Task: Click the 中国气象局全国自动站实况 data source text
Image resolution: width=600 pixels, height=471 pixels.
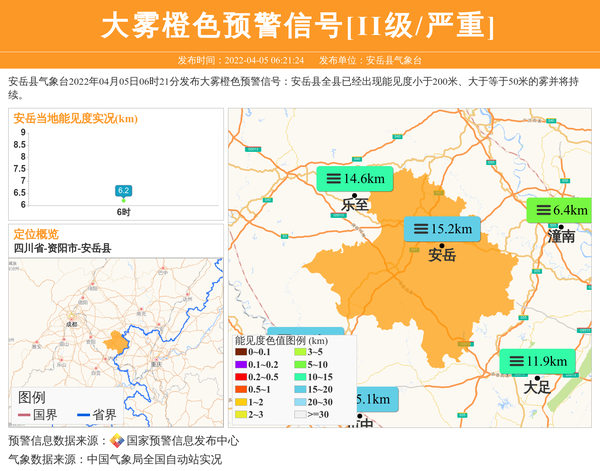Action: point(154,460)
